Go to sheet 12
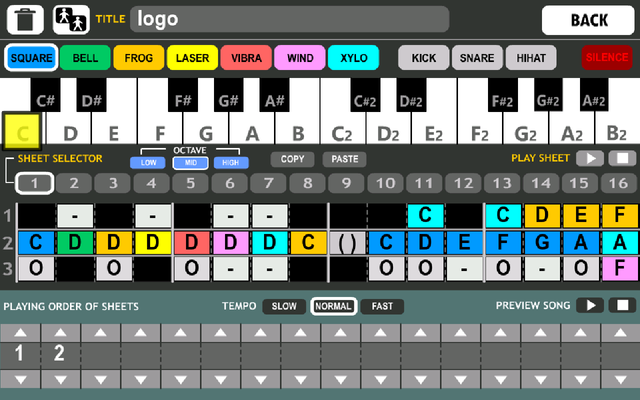 (463, 183)
